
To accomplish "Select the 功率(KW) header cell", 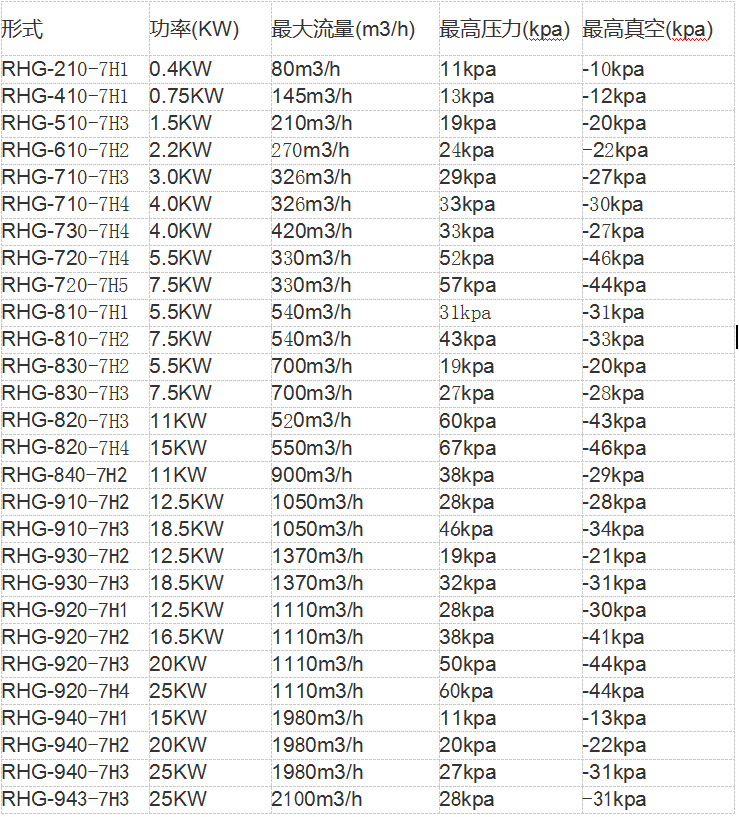I will tap(195, 30).
